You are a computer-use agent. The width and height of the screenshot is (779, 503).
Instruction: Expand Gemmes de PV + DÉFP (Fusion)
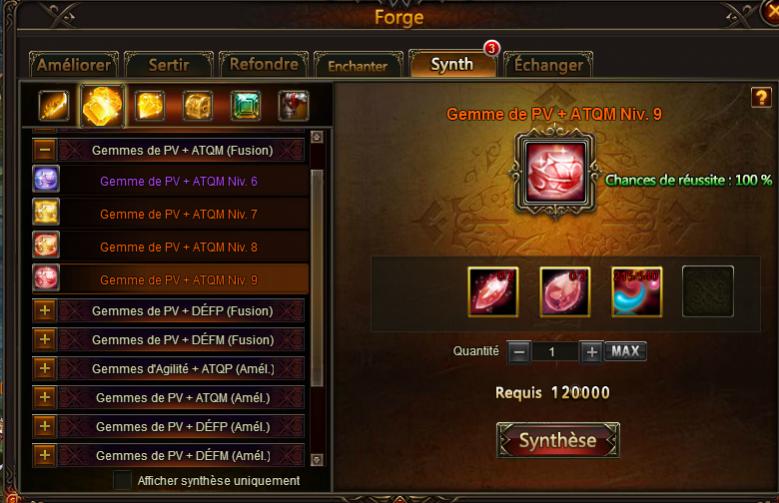click(45, 311)
